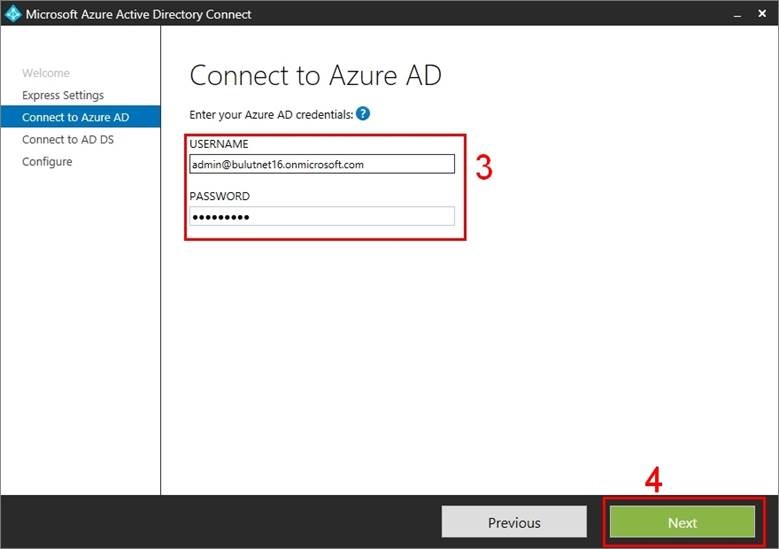The image size is (779, 549).
Task: Click the PASSWORD label
Action: point(220,196)
